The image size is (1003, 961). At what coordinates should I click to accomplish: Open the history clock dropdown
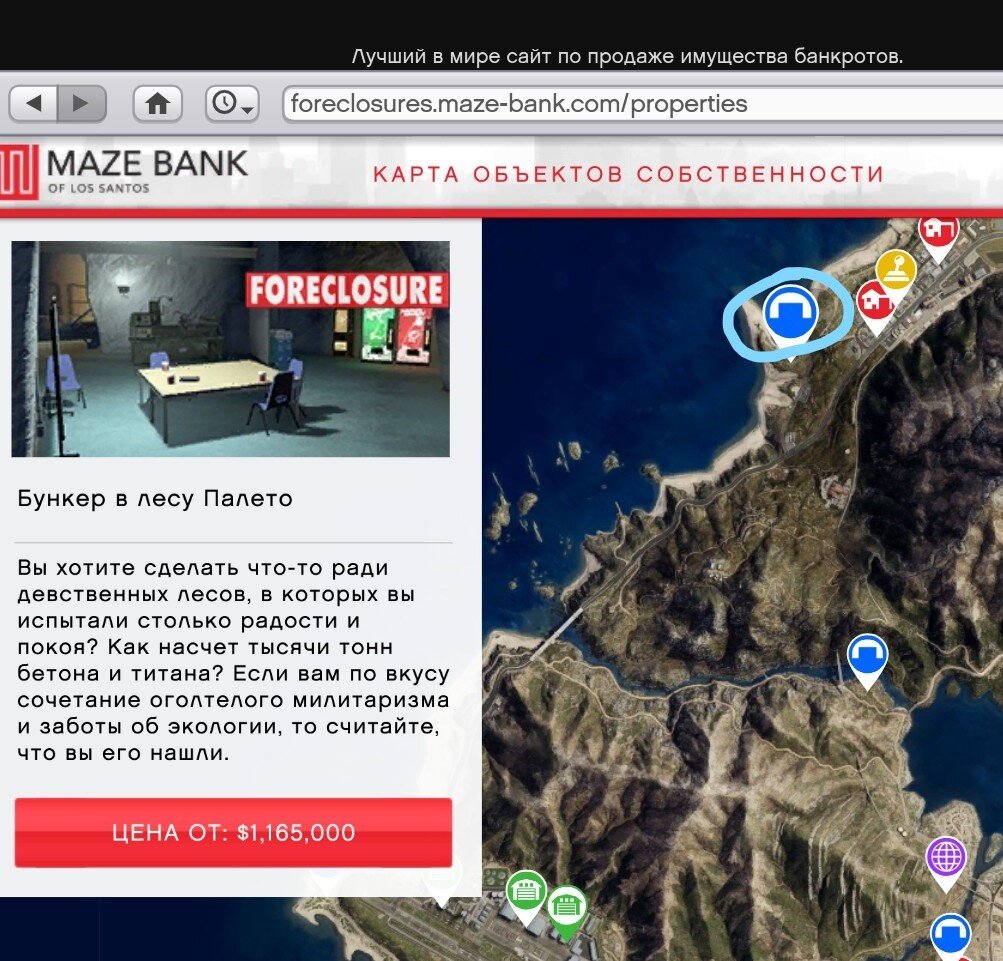coord(232,103)
